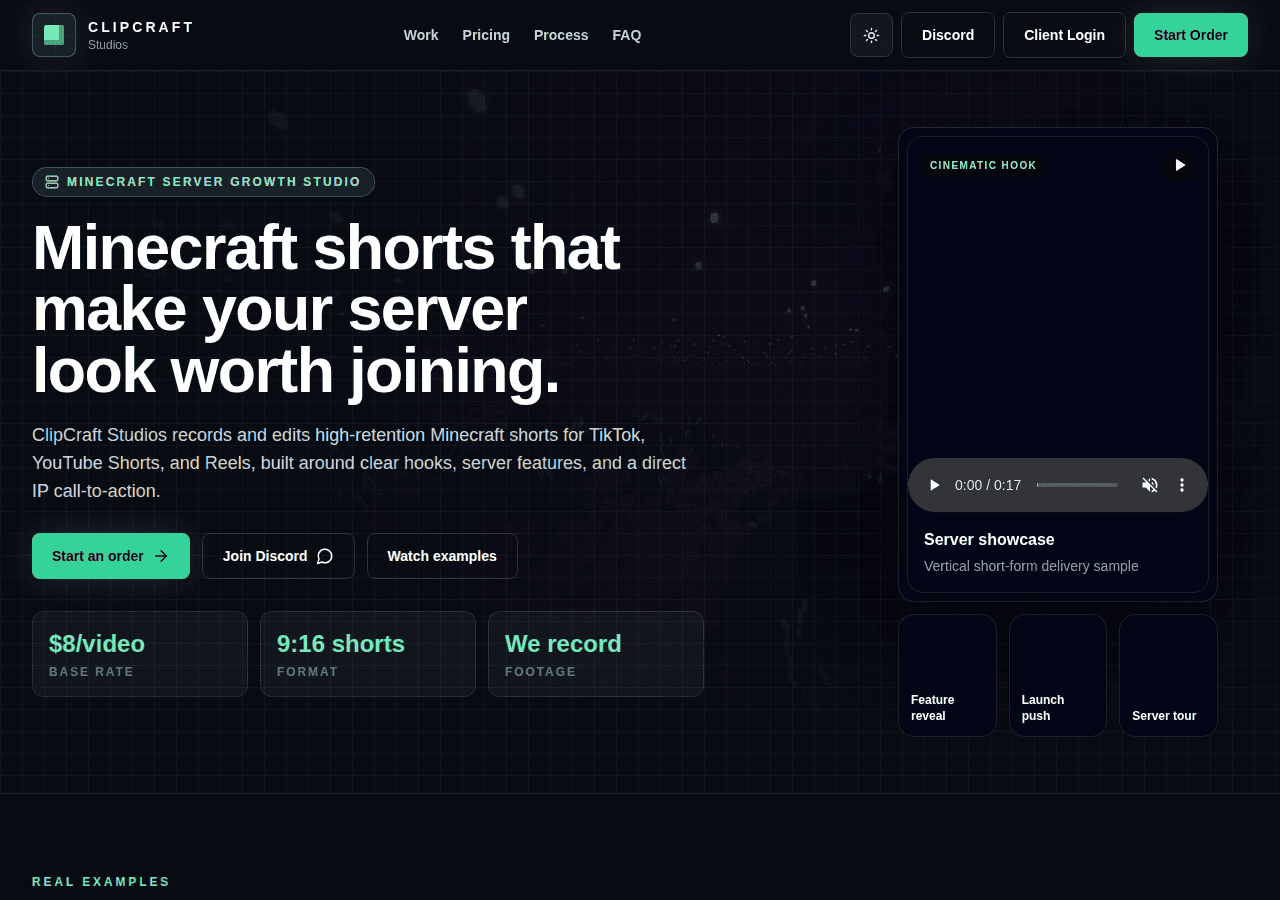Screen dimensions: 1280x900
Task: Click the 0:00 / 0:17 time display
Action: pos(988,485)
